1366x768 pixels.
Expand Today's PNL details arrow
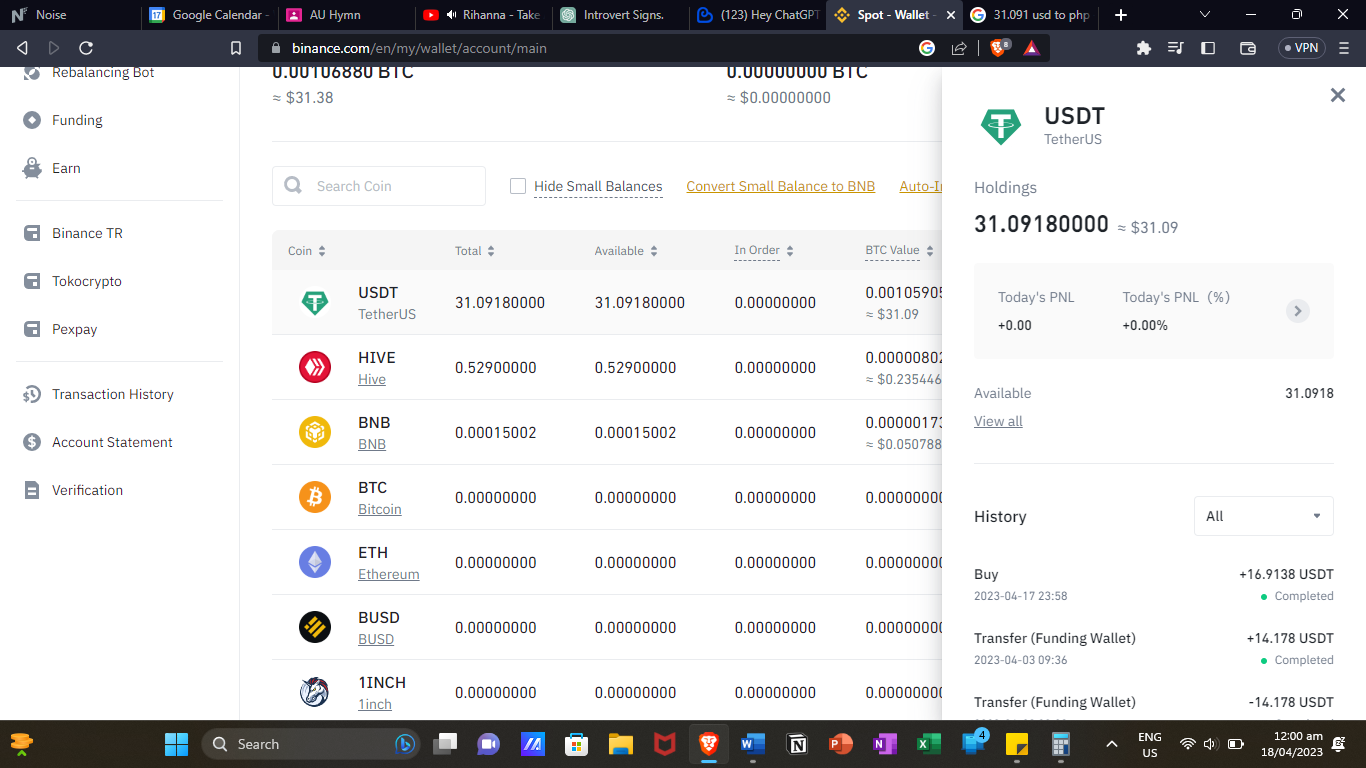1297,311
